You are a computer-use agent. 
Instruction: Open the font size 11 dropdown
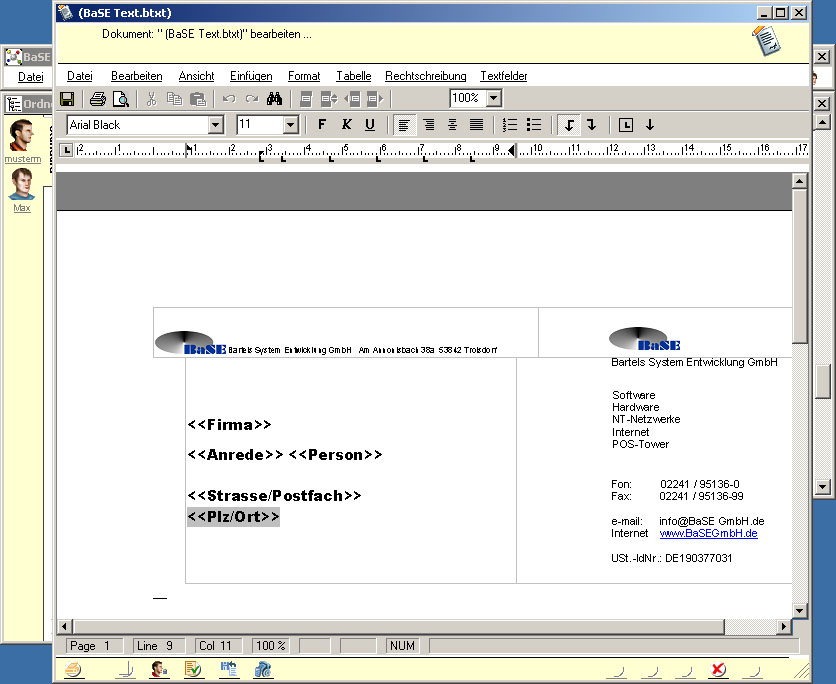[x=291, y=125]
